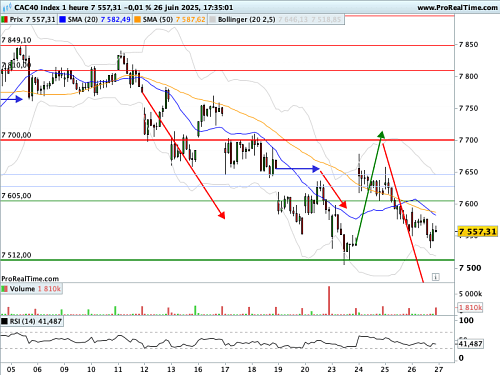Viewport: 500px width, 375px height.
Task: Click the red-green Prix legend swatch
Action: pyautogui.click(x=5, y=20)
